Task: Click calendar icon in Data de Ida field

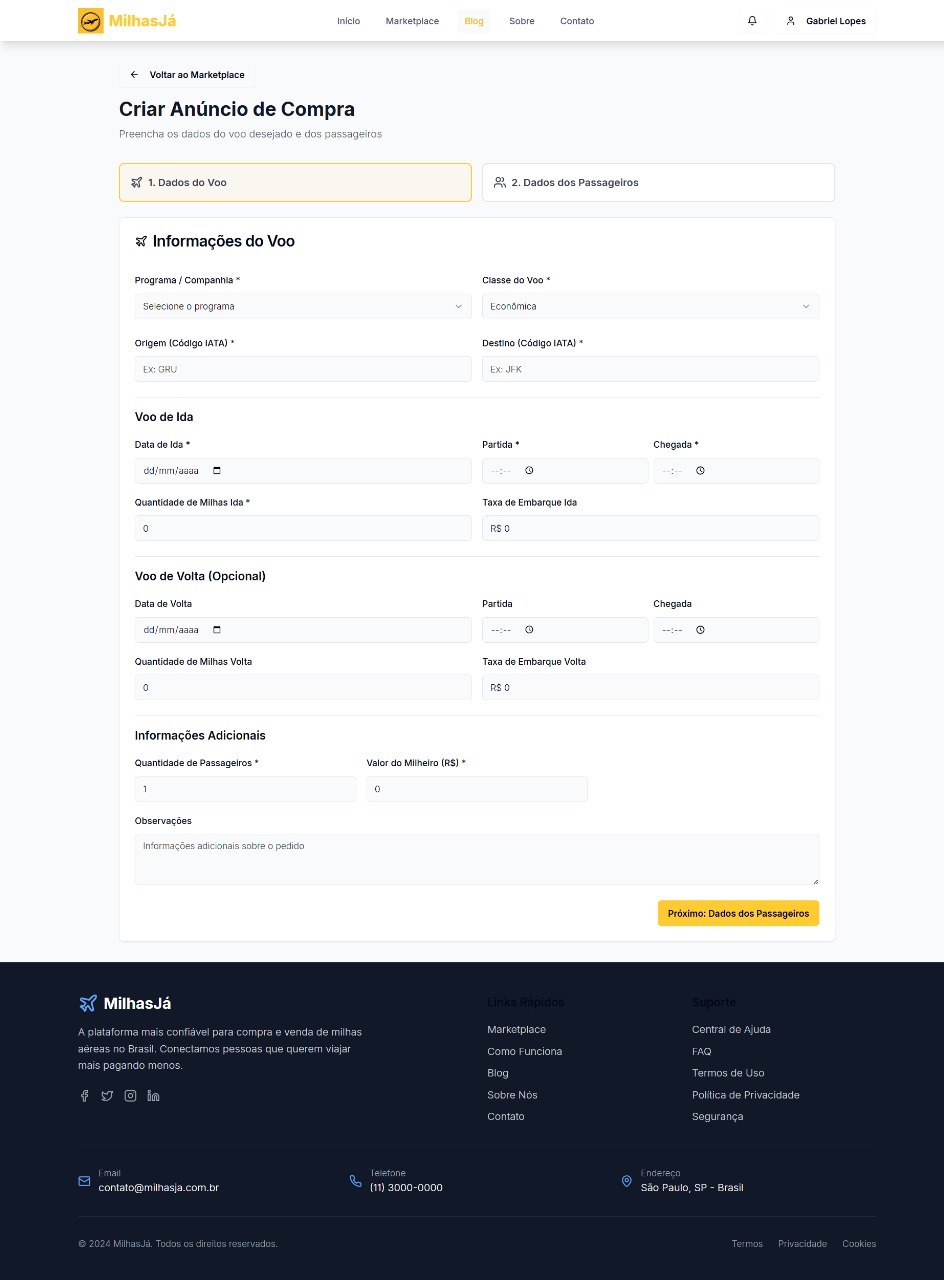Action: pos(218,471)
